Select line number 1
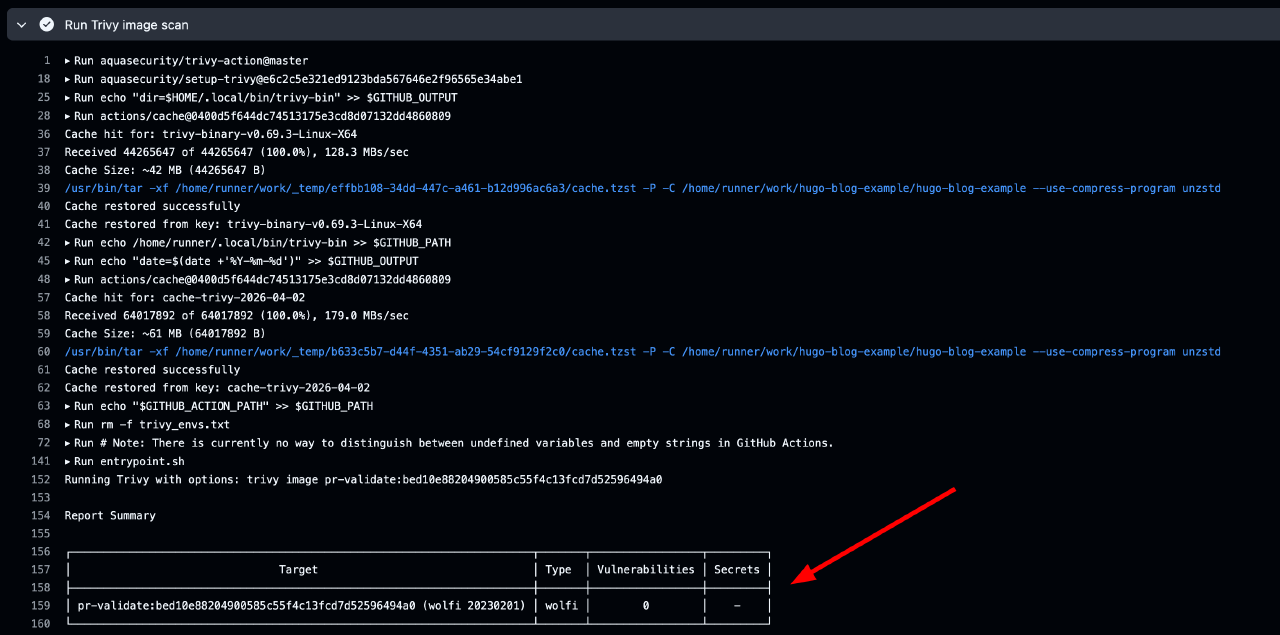 (47, 61)
